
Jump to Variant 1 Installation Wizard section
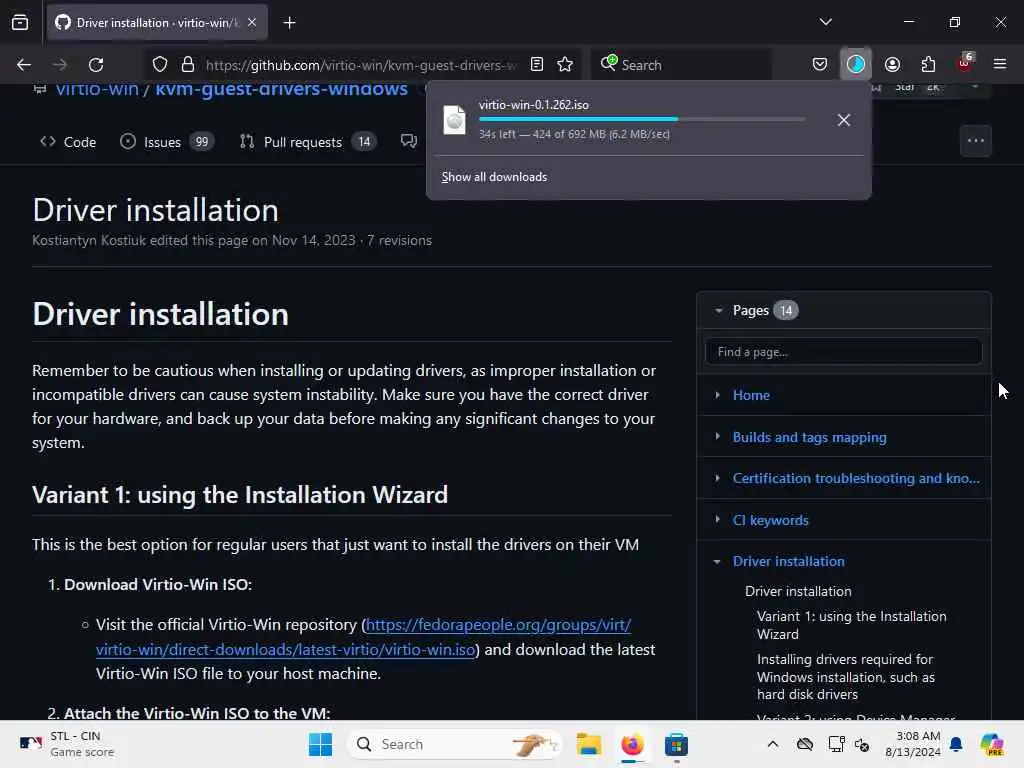coord(851,625)
